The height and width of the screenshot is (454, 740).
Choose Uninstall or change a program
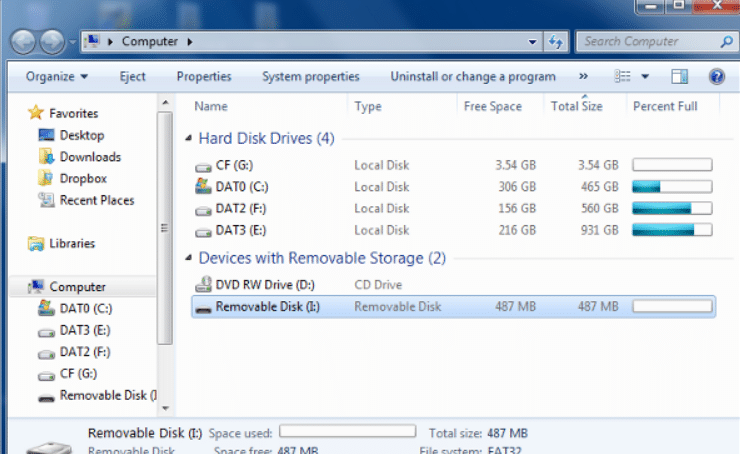pyautogui.click(x=473, y=76)
